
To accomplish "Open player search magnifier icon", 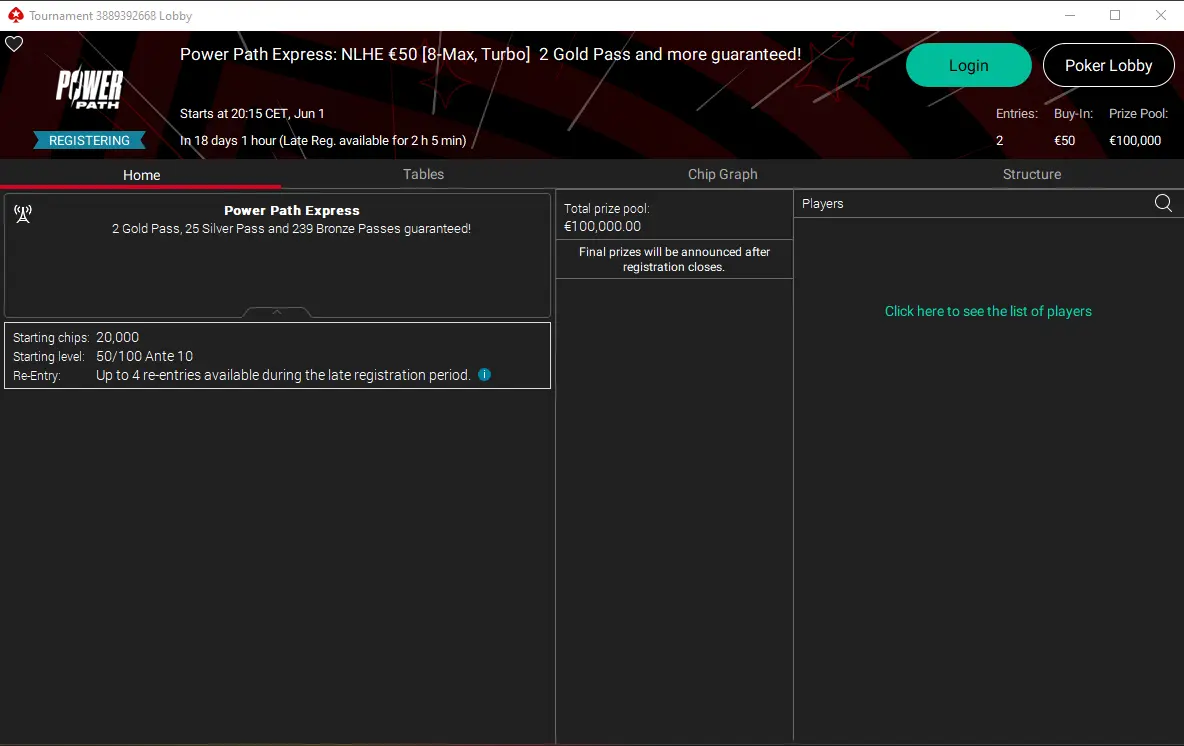I will (x=1163, y=203).
